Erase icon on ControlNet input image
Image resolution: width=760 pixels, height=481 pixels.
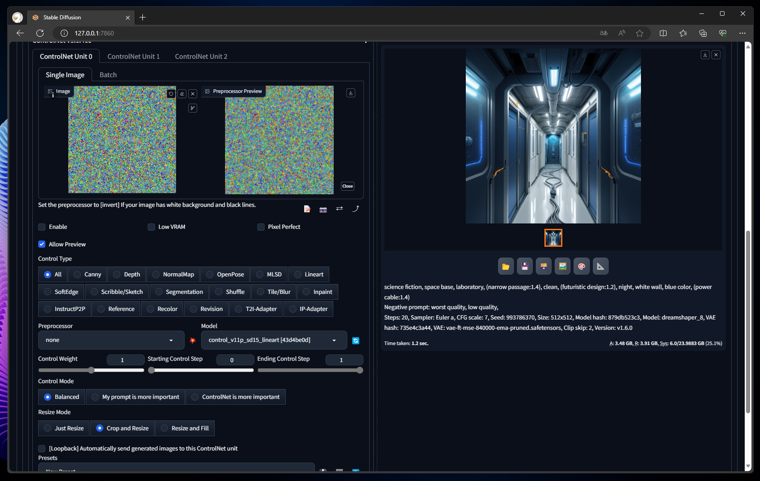point(182,94)
